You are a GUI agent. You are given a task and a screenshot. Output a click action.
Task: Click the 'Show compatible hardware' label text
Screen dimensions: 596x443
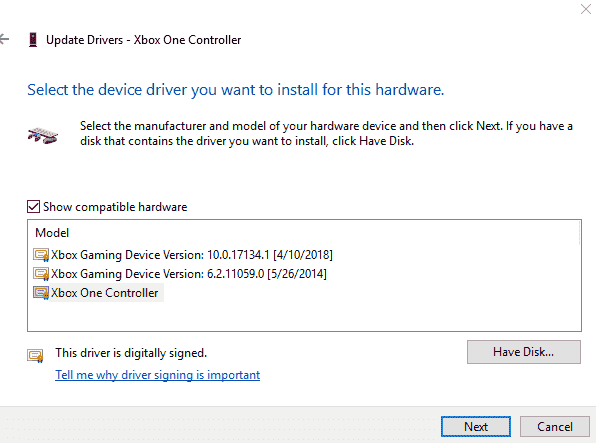(115, 207)
